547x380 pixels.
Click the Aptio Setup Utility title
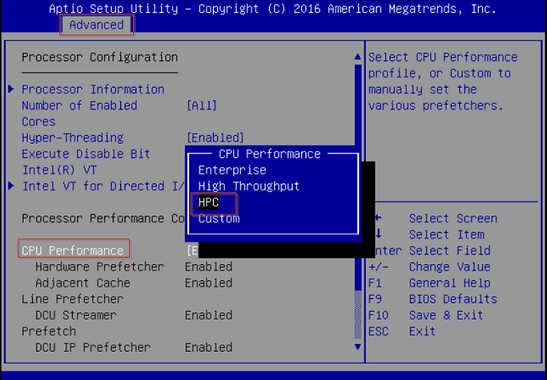tap(272, 9)
